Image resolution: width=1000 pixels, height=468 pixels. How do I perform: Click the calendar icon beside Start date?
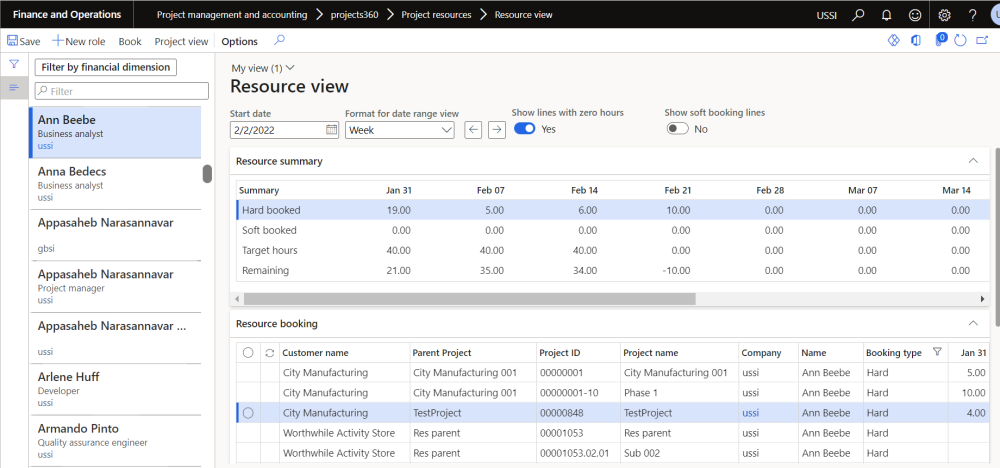point(332,130)
